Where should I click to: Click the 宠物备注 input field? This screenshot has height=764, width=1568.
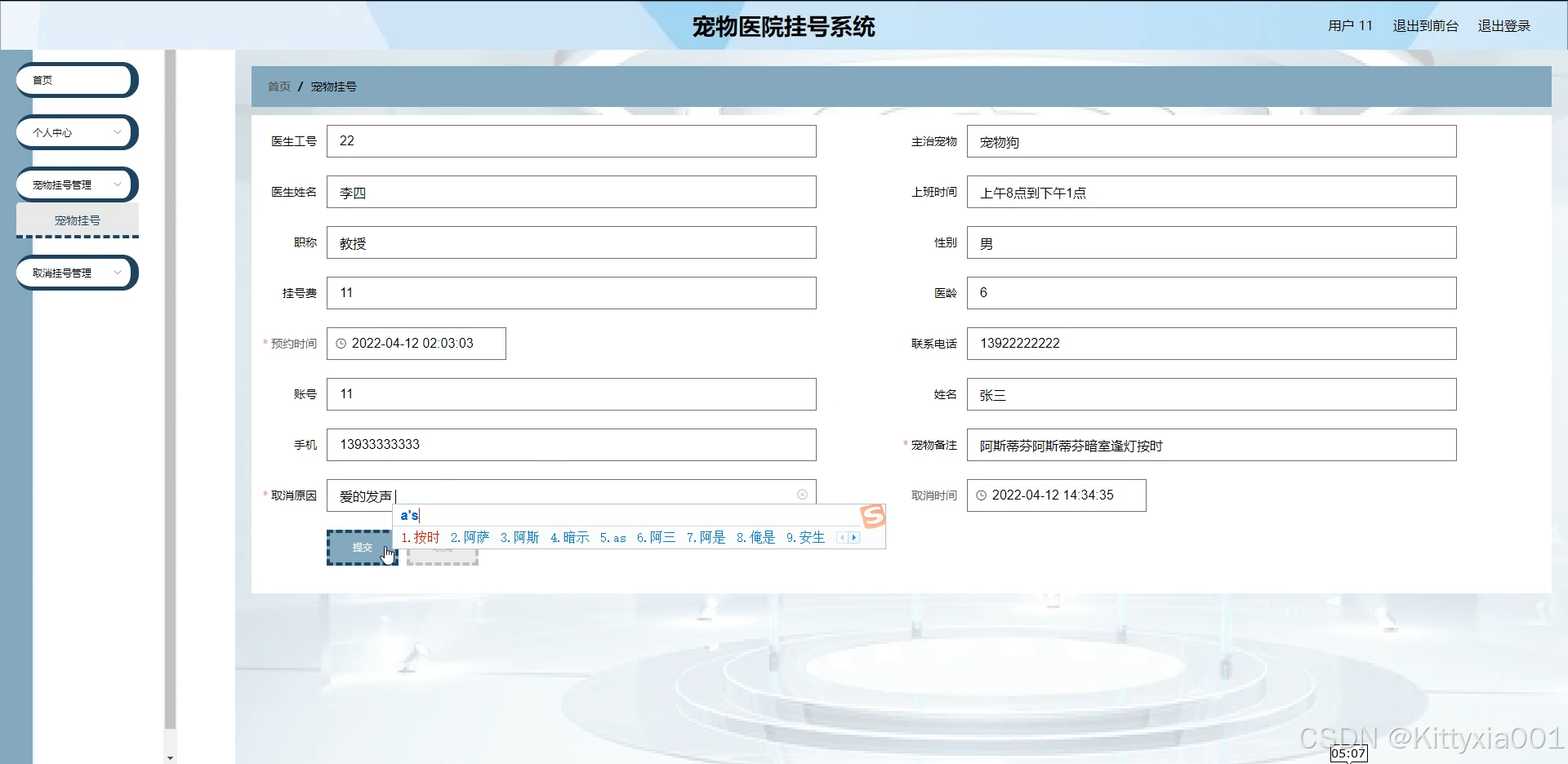pos(1210,446)
